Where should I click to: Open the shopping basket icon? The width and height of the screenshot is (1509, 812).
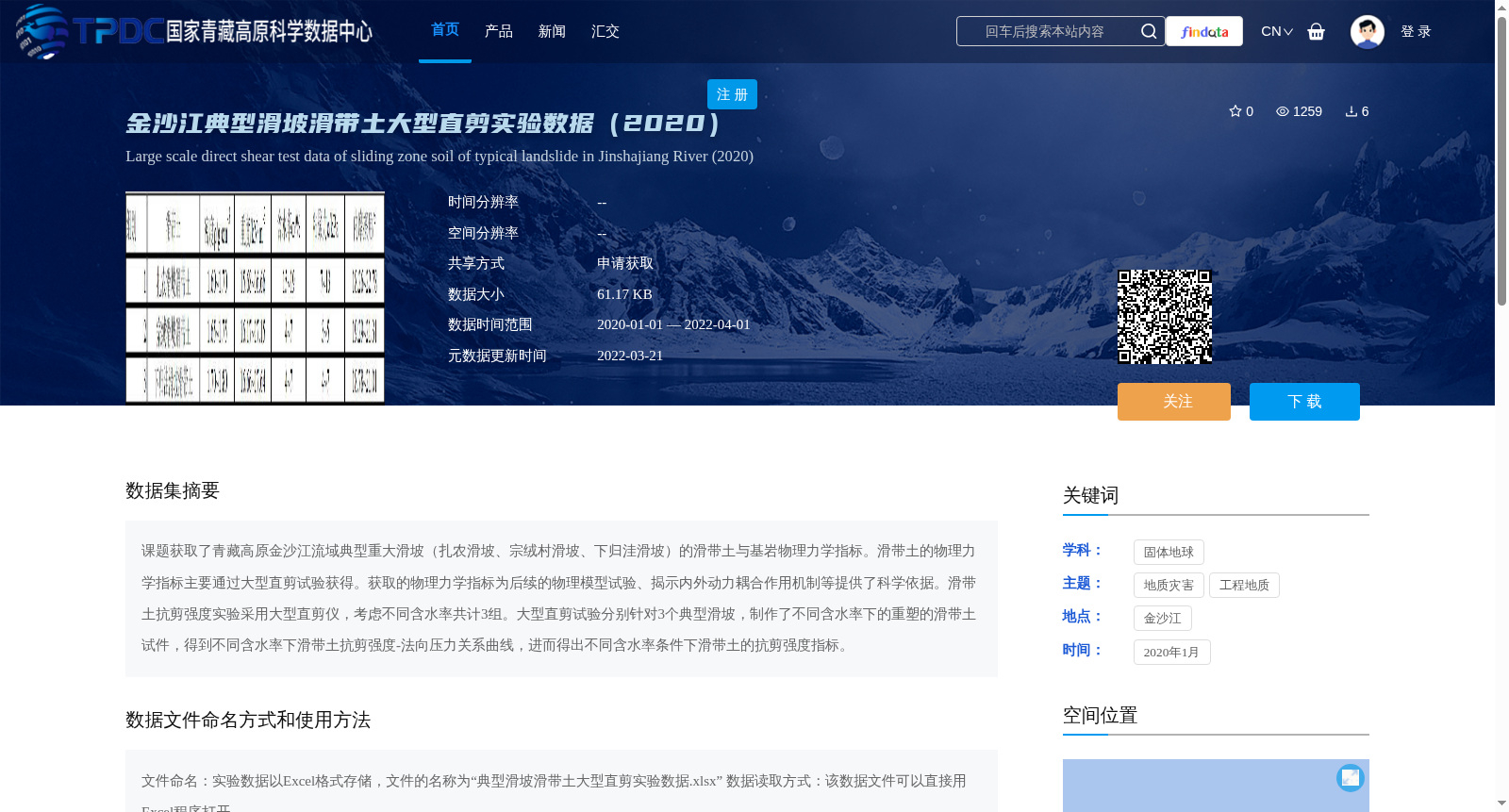[x=1316, y=32]
